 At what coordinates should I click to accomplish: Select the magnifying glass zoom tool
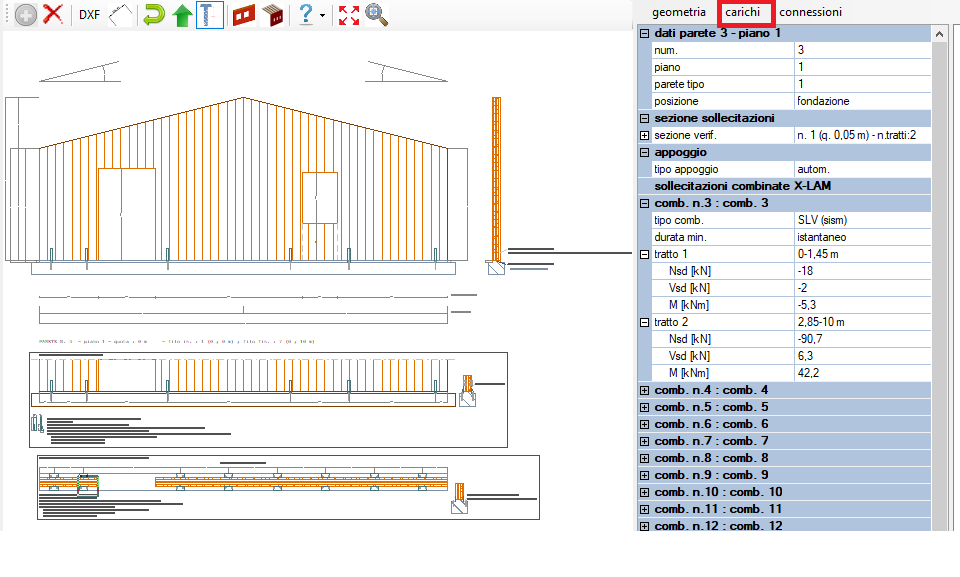[377, 15]
